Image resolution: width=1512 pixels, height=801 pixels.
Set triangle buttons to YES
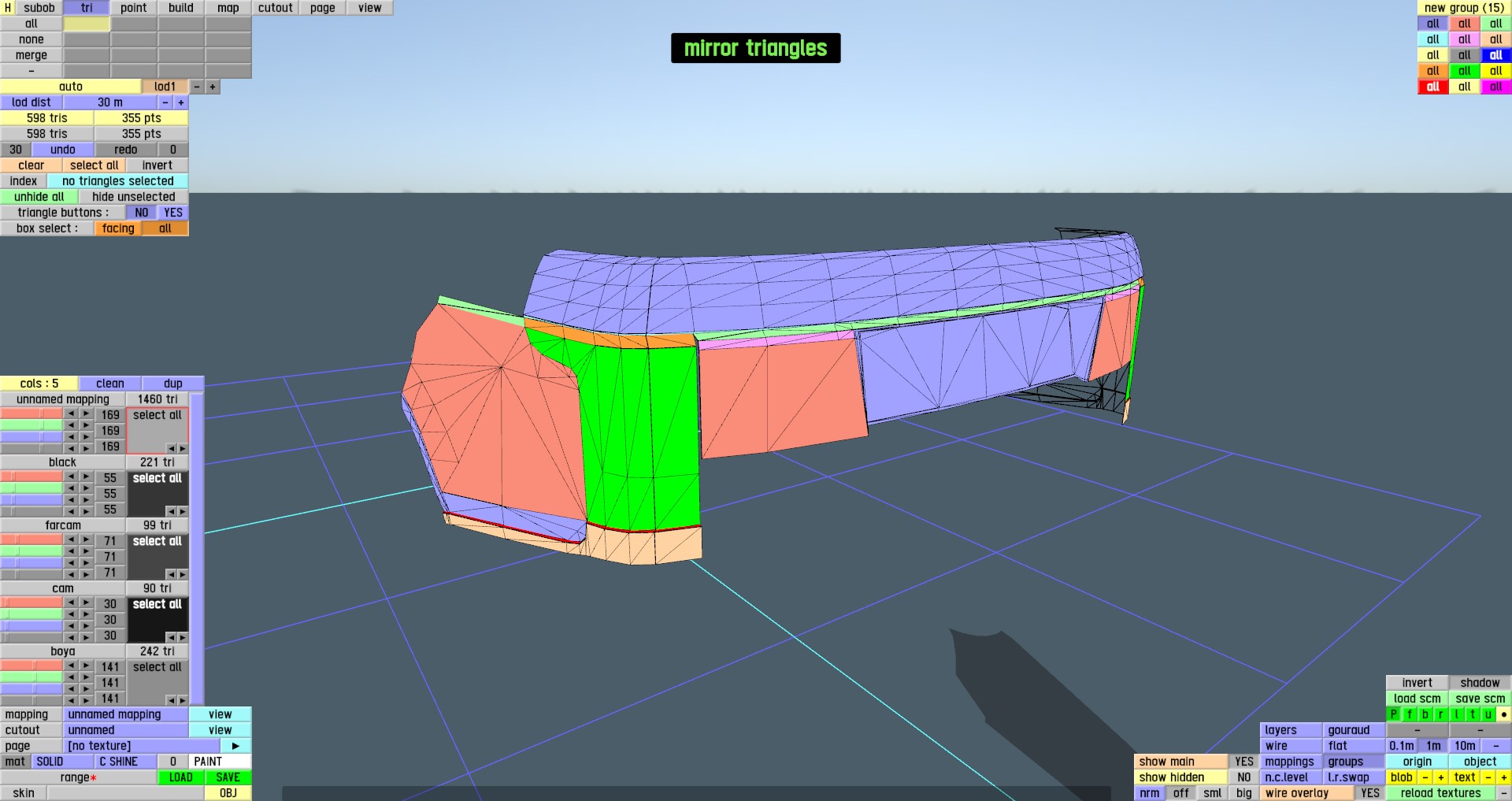tap(173, 213)
